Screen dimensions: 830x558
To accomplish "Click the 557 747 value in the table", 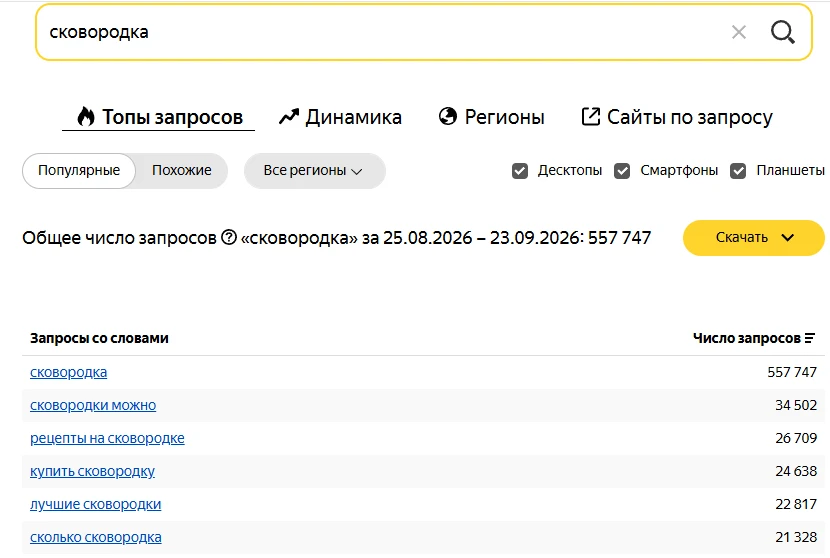I will (792, 372).
